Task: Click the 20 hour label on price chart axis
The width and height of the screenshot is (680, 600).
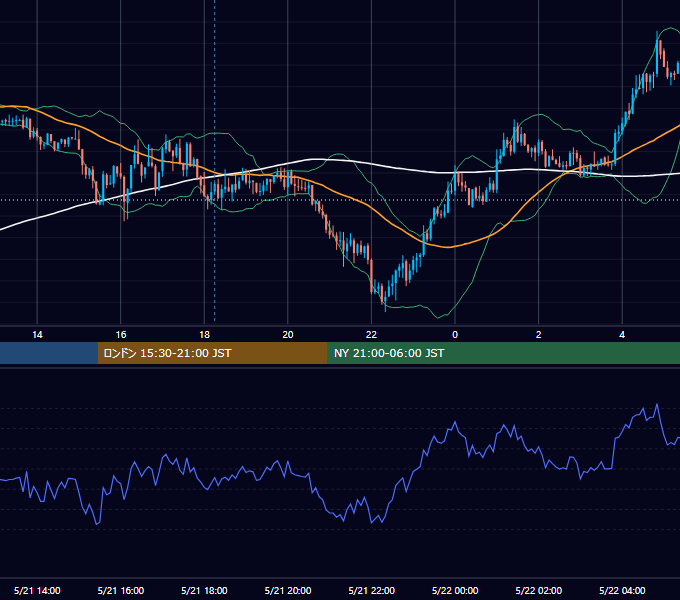Action: 288,335
